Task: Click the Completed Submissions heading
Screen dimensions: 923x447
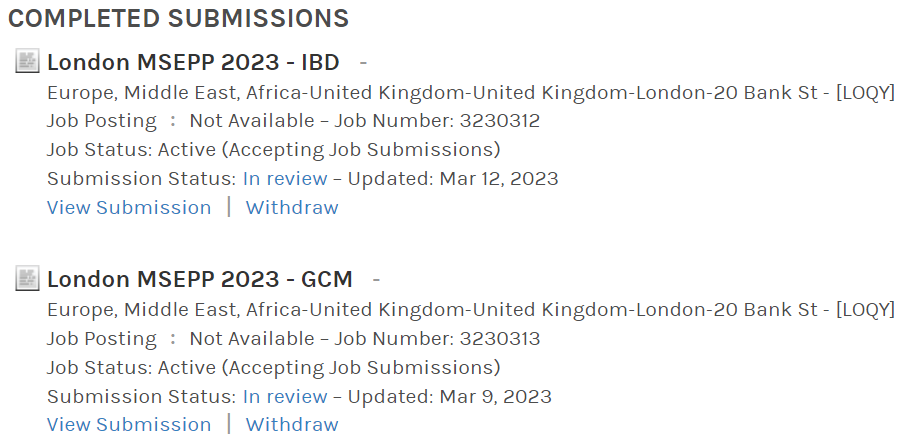Action: (178, 18)
